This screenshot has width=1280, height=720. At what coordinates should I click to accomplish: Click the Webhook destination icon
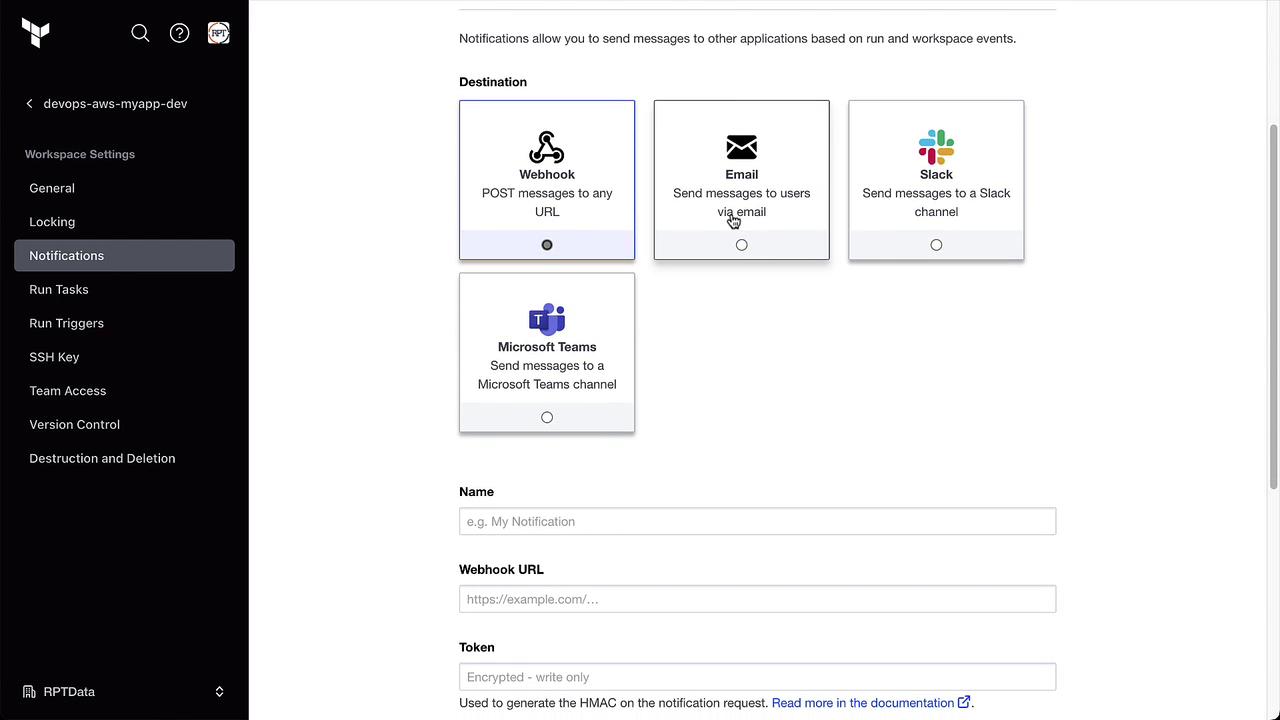547,147
